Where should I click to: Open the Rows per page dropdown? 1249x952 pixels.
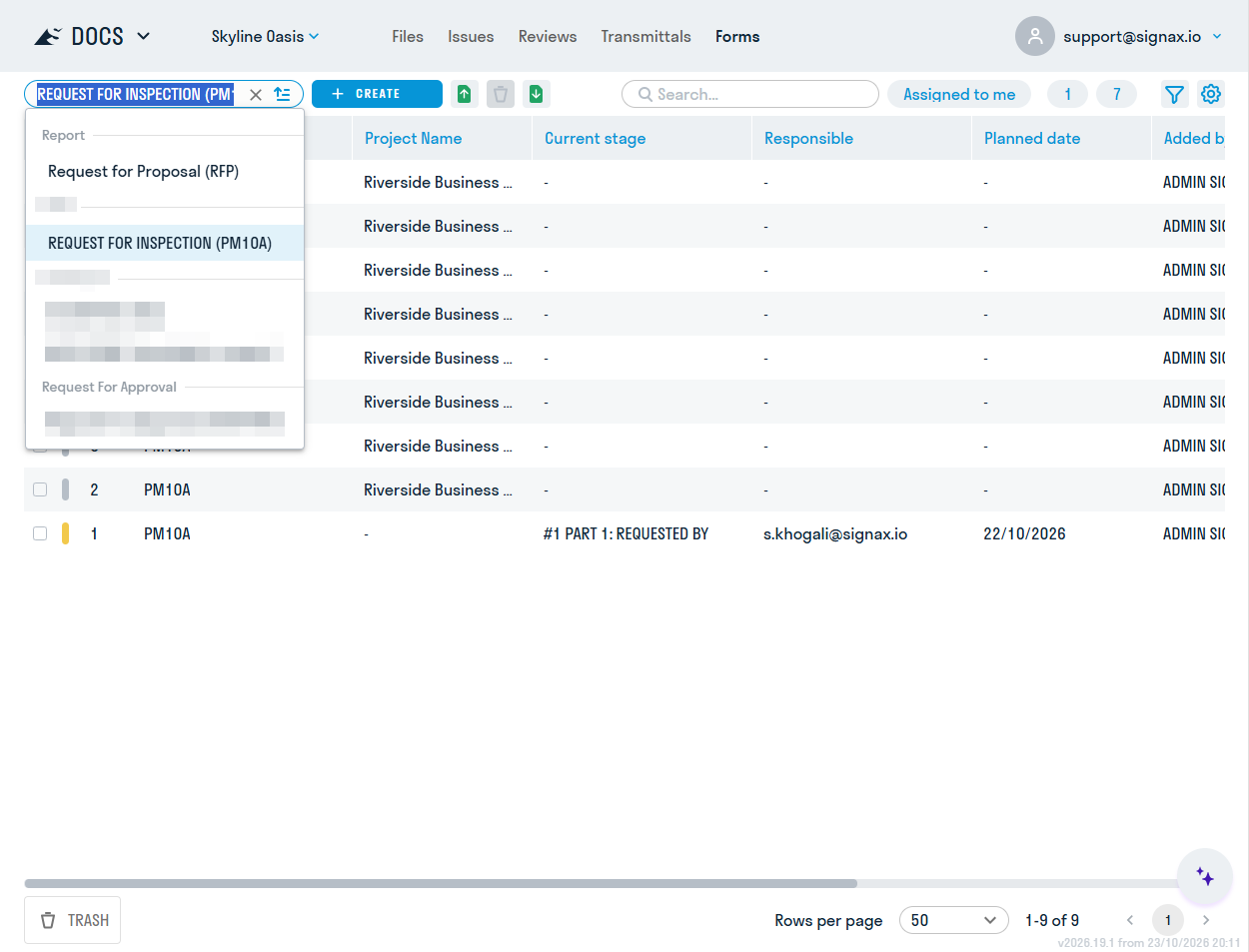click(953, 920)
